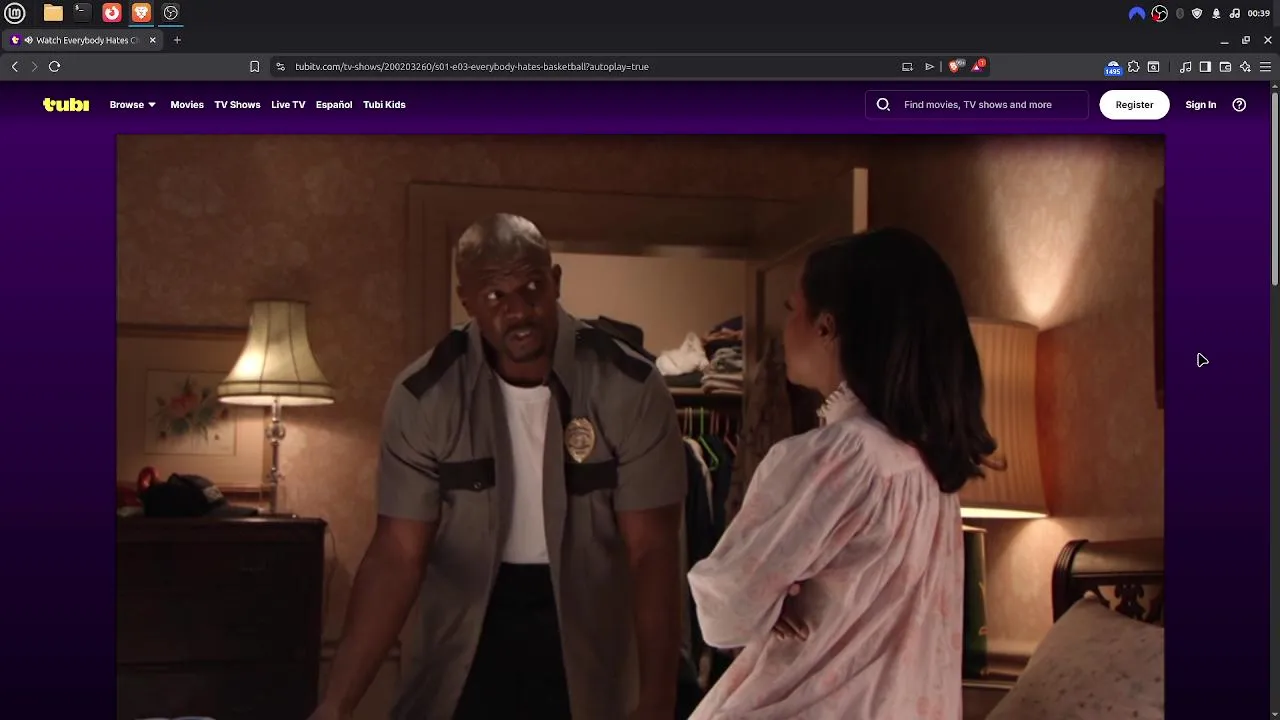This screenshot has height=720, width=1280.
Task: Open OBS Studio from the panel
Action: click(x=171, y=13)
